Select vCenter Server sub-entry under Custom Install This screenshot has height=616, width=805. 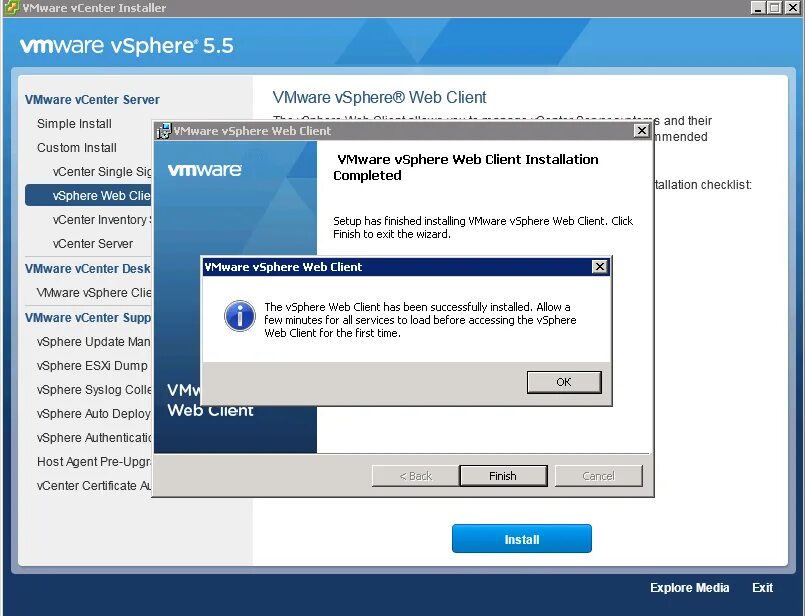[x=92, y=244]
